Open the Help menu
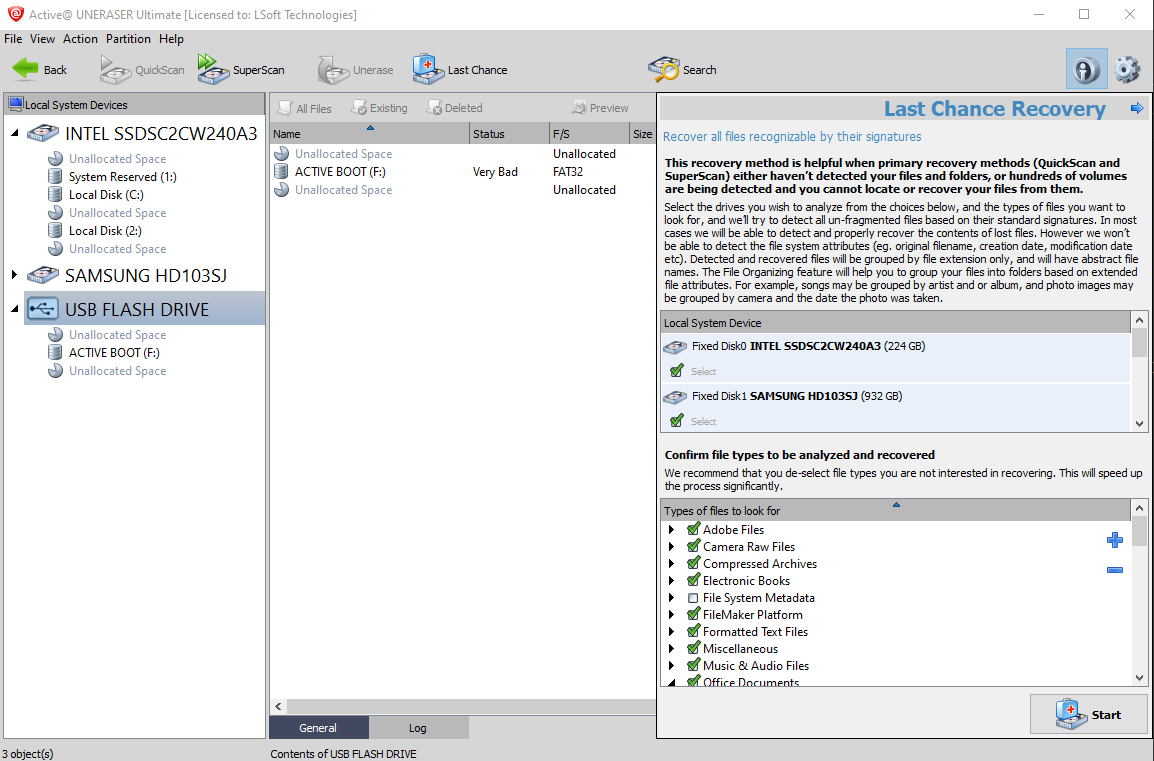 point(171,39)
